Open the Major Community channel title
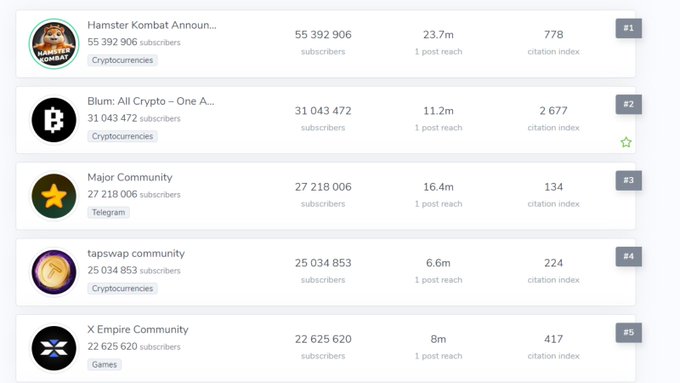680x383 pixels. click(130, 177)
